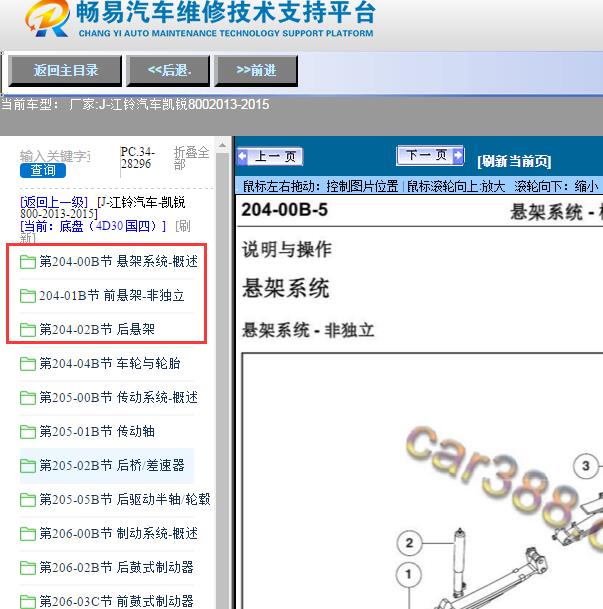Open folder icon of 第204-04B节 车轮与轮胎
Screen dimensions: 603x609
click(x=28, y=364)
